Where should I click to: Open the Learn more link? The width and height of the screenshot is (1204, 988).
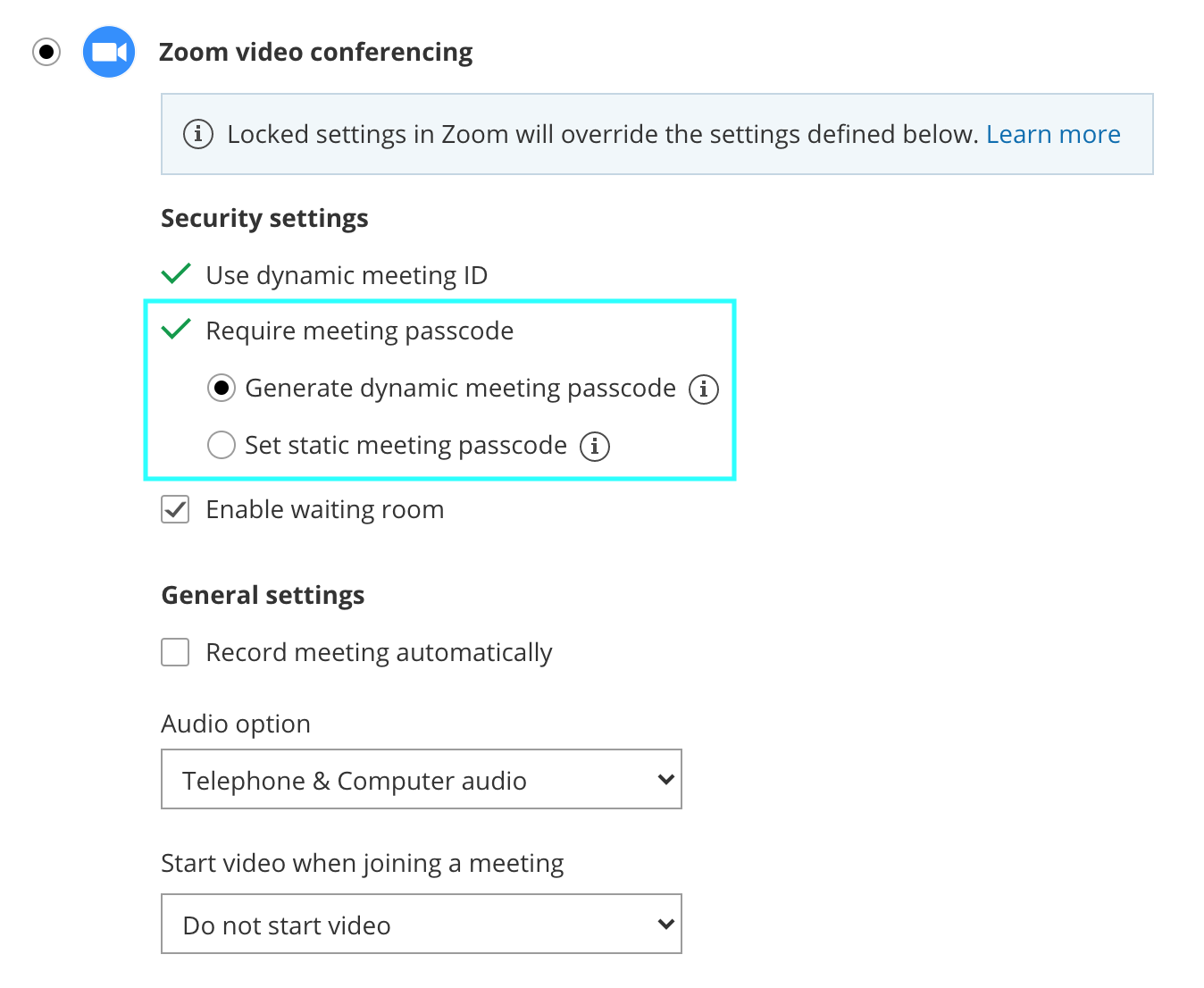point(1053,134)
